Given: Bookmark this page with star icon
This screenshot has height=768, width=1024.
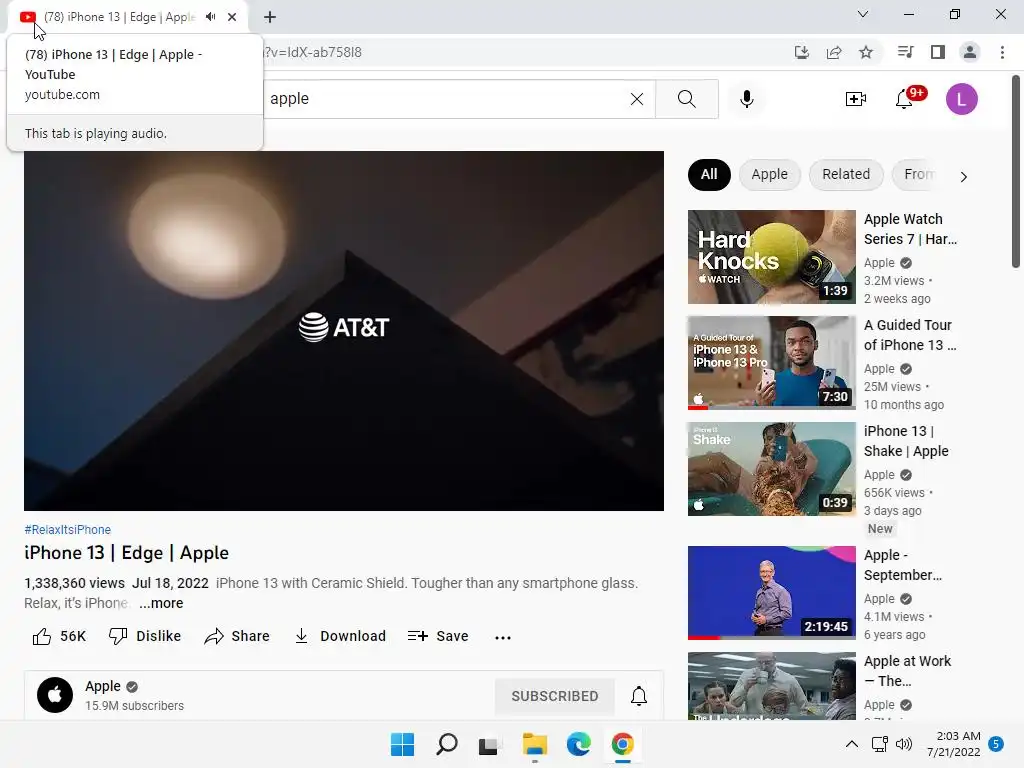Looking at the screenshot, I should coord(866,52).
